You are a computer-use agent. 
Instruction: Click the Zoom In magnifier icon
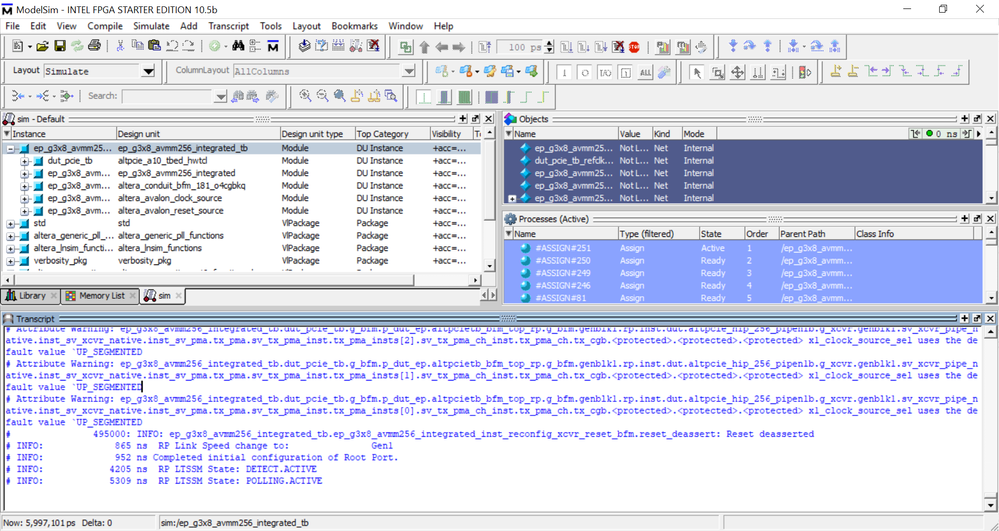[305, 96]
